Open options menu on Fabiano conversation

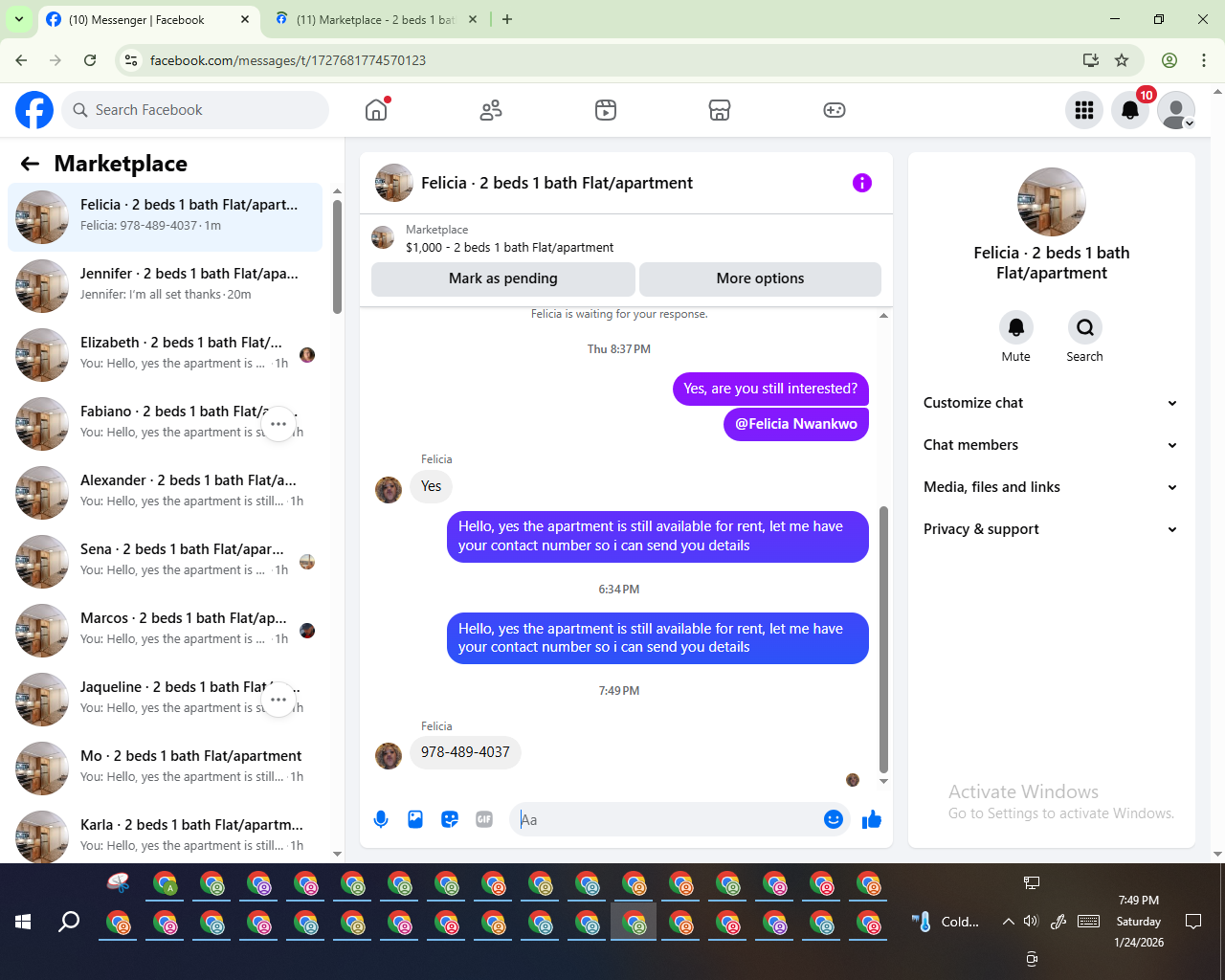278,424
